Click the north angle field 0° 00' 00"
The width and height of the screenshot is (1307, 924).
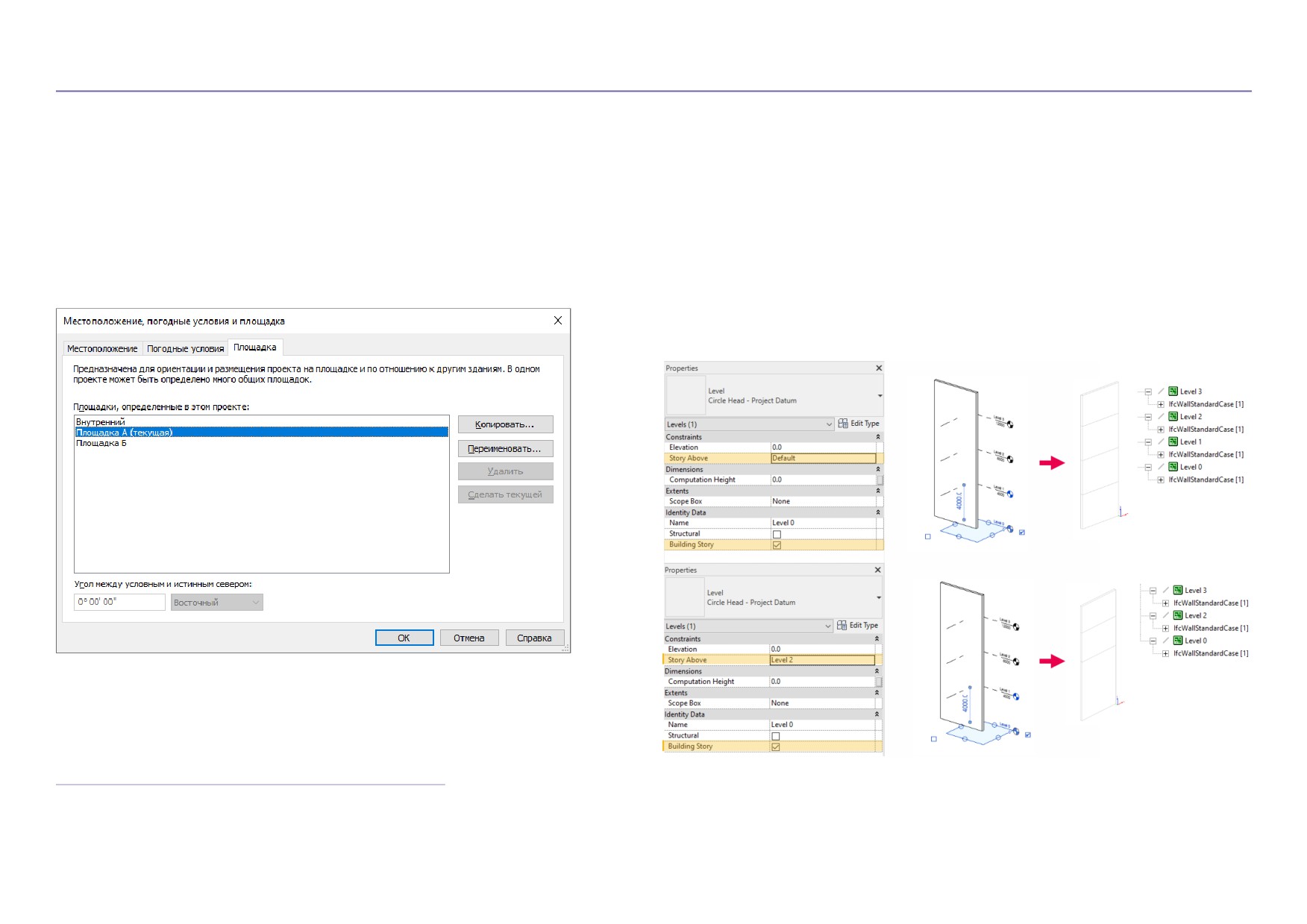pos(119,602)
